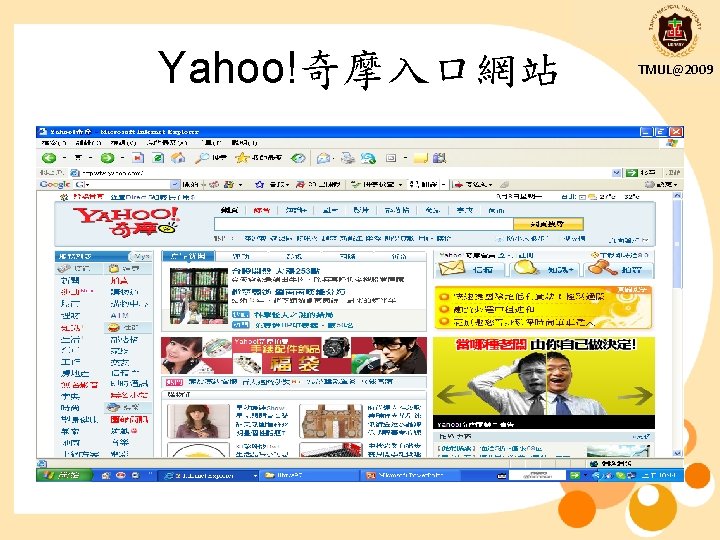Open the auction gavel icon (拍賣)
Viewport: 720px width, 540px height.
click(x=602, y=268)
